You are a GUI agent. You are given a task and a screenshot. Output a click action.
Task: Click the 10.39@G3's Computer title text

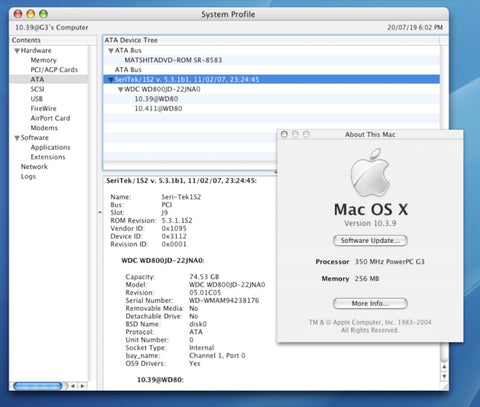click(x=52, y=27)
